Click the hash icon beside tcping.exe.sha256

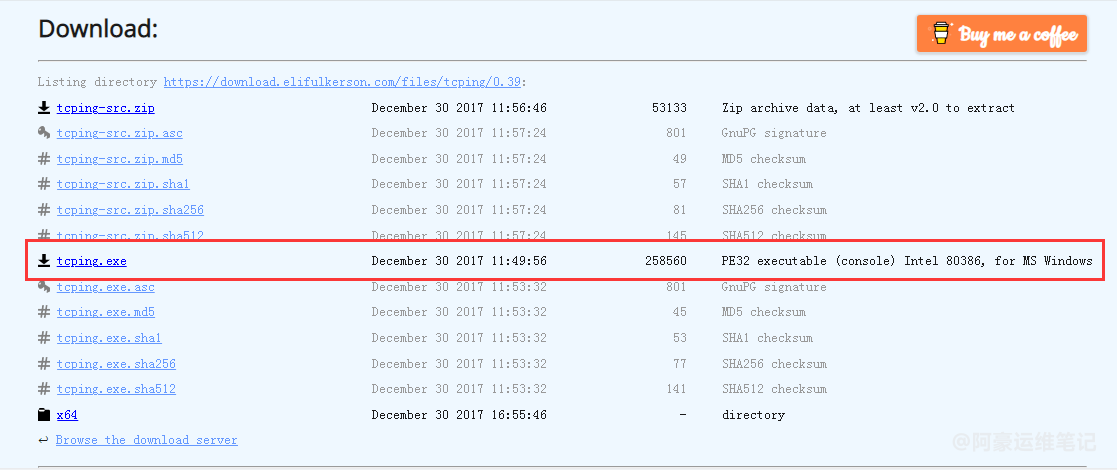(x=43, y=364)
